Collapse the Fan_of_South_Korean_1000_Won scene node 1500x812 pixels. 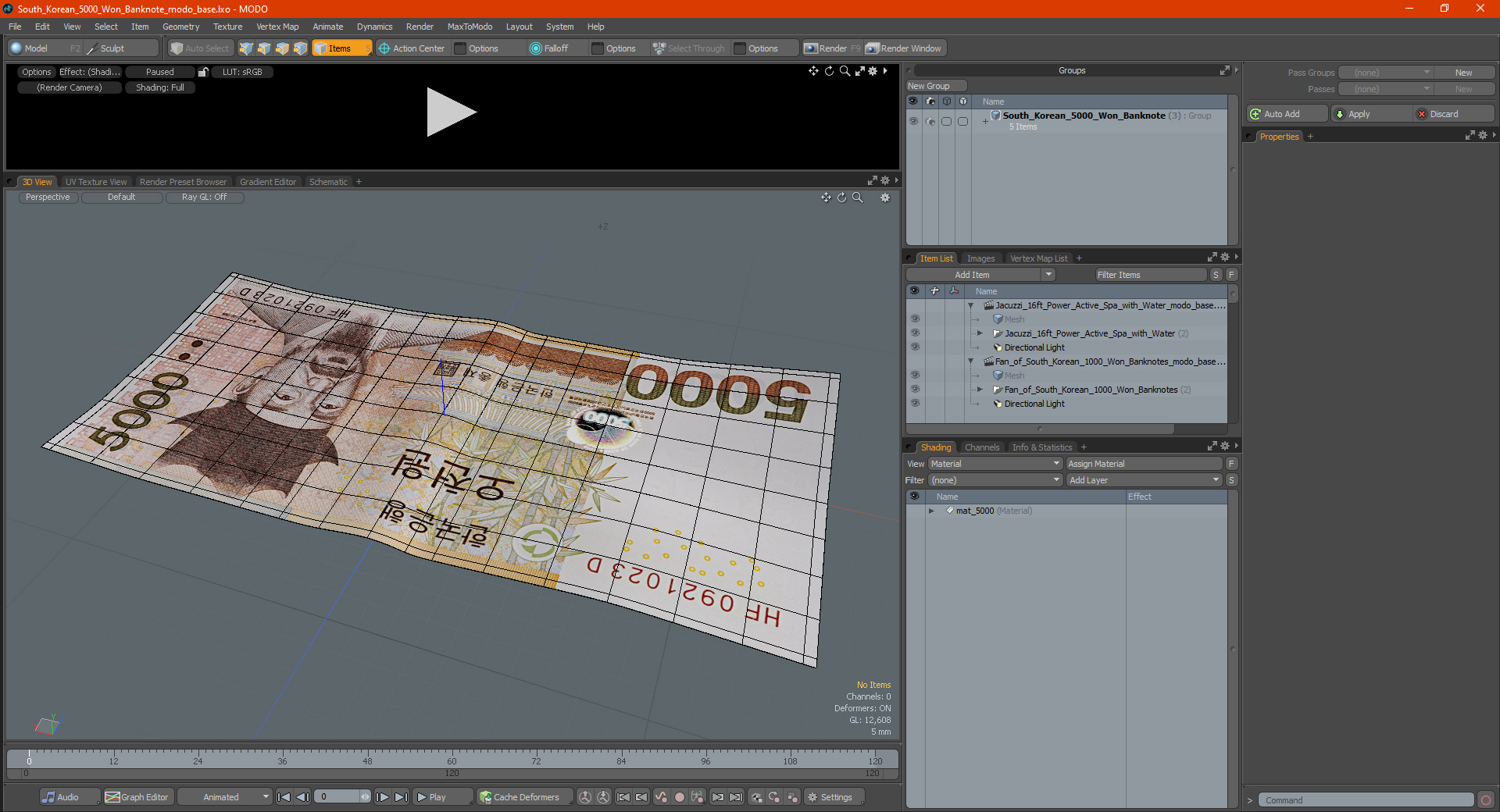970,361
